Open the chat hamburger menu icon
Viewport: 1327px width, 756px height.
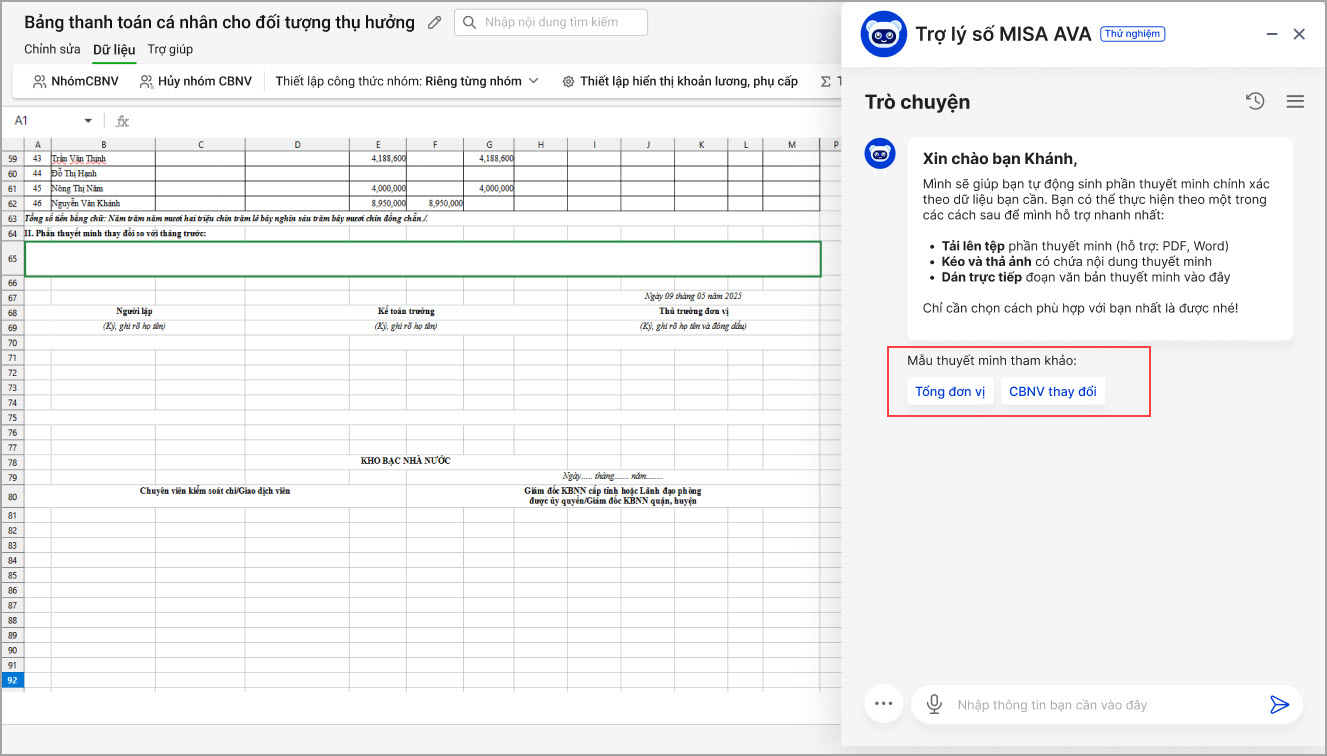point(1295,101)
